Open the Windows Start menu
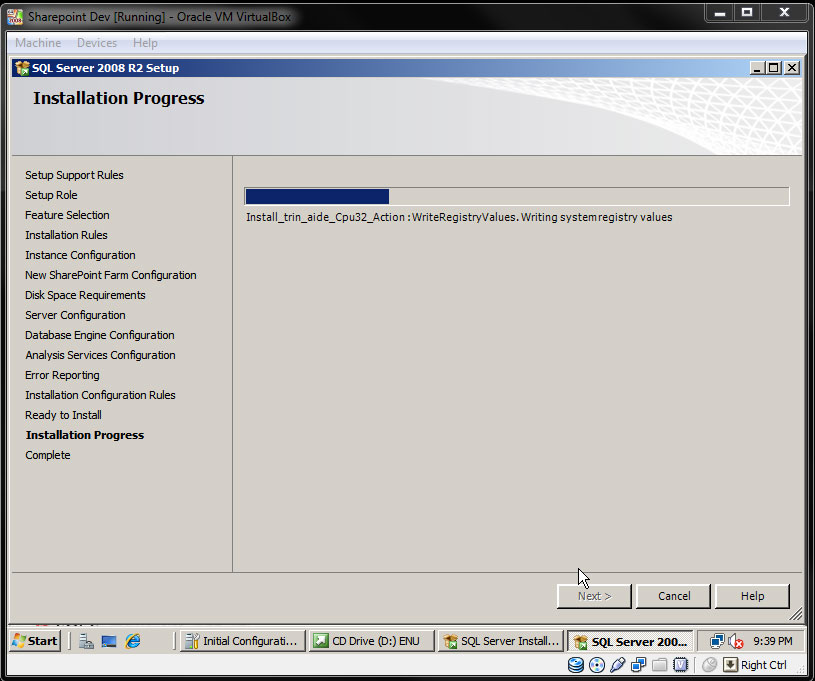 point(35,640)
